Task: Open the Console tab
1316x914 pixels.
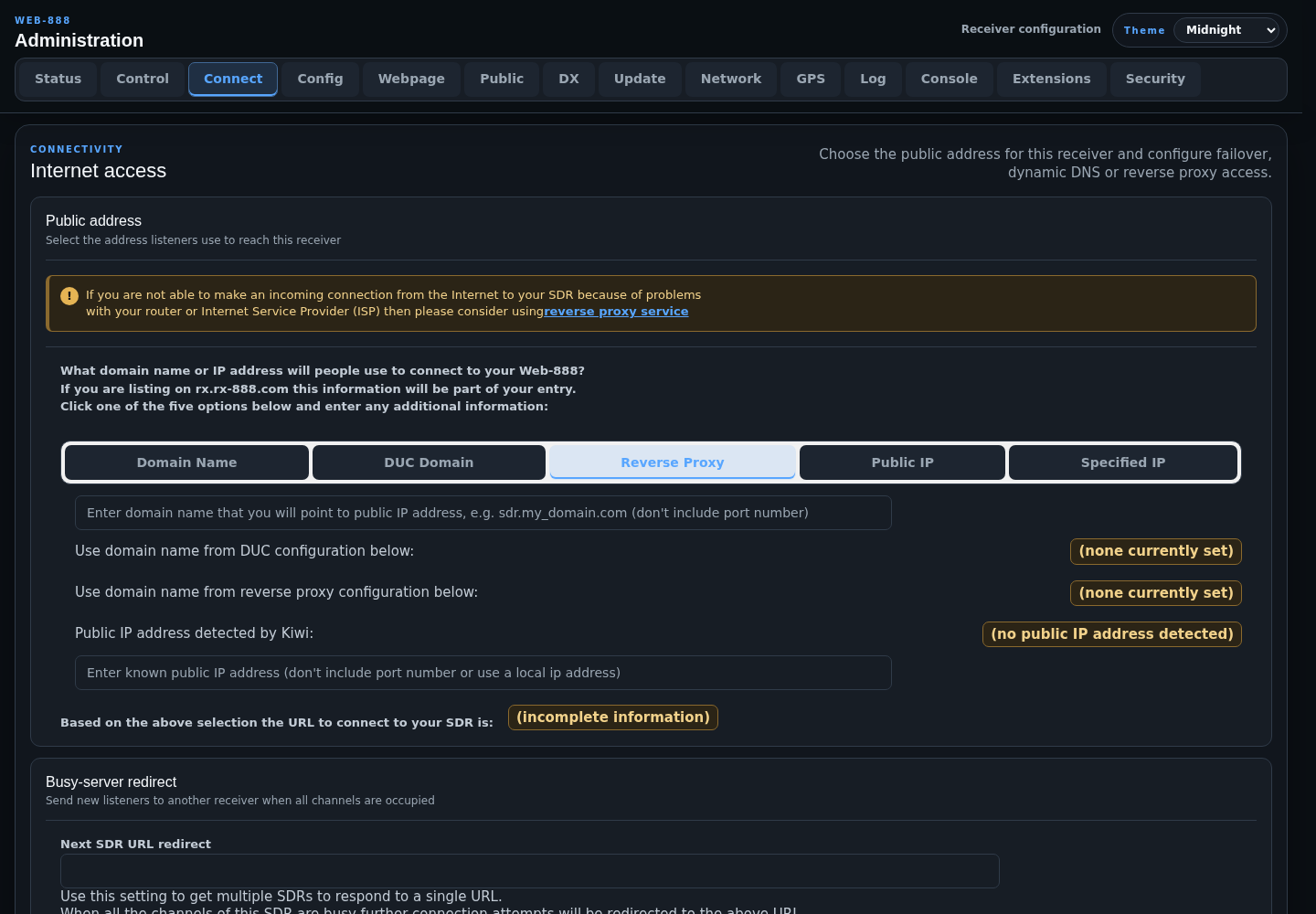Action: [x=950, y=80]
